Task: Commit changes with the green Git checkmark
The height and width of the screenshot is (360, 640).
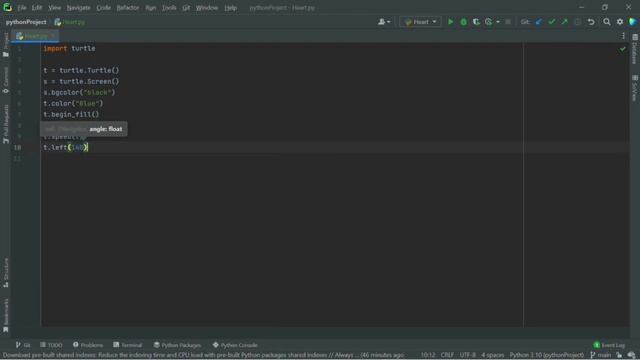Action: tap(552, 22)
